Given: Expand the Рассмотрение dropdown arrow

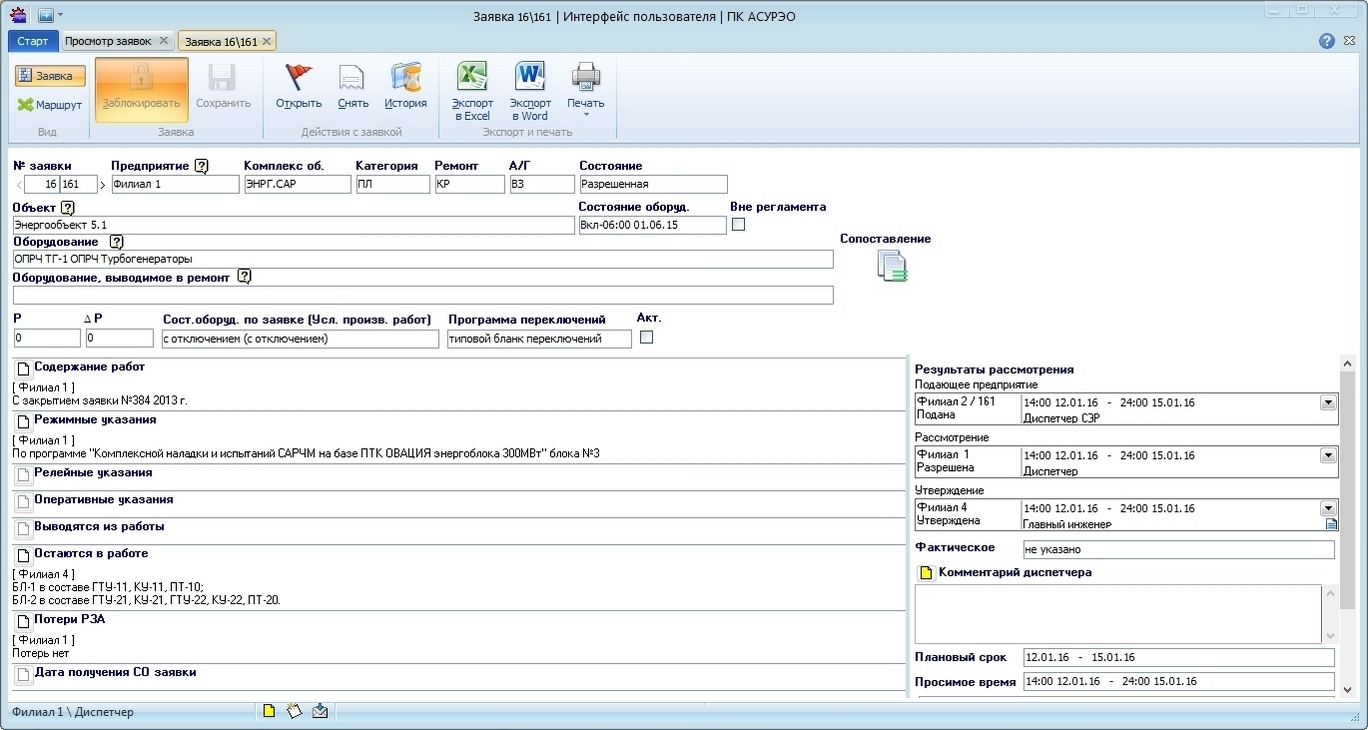Looking at the screenshot, I should (x=1328, y=456).
